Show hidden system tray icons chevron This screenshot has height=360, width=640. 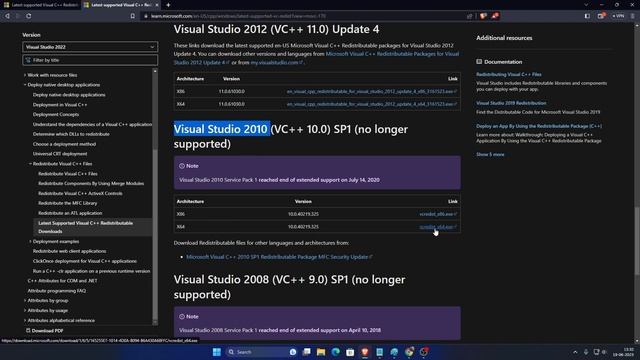[x=575, y=352]
